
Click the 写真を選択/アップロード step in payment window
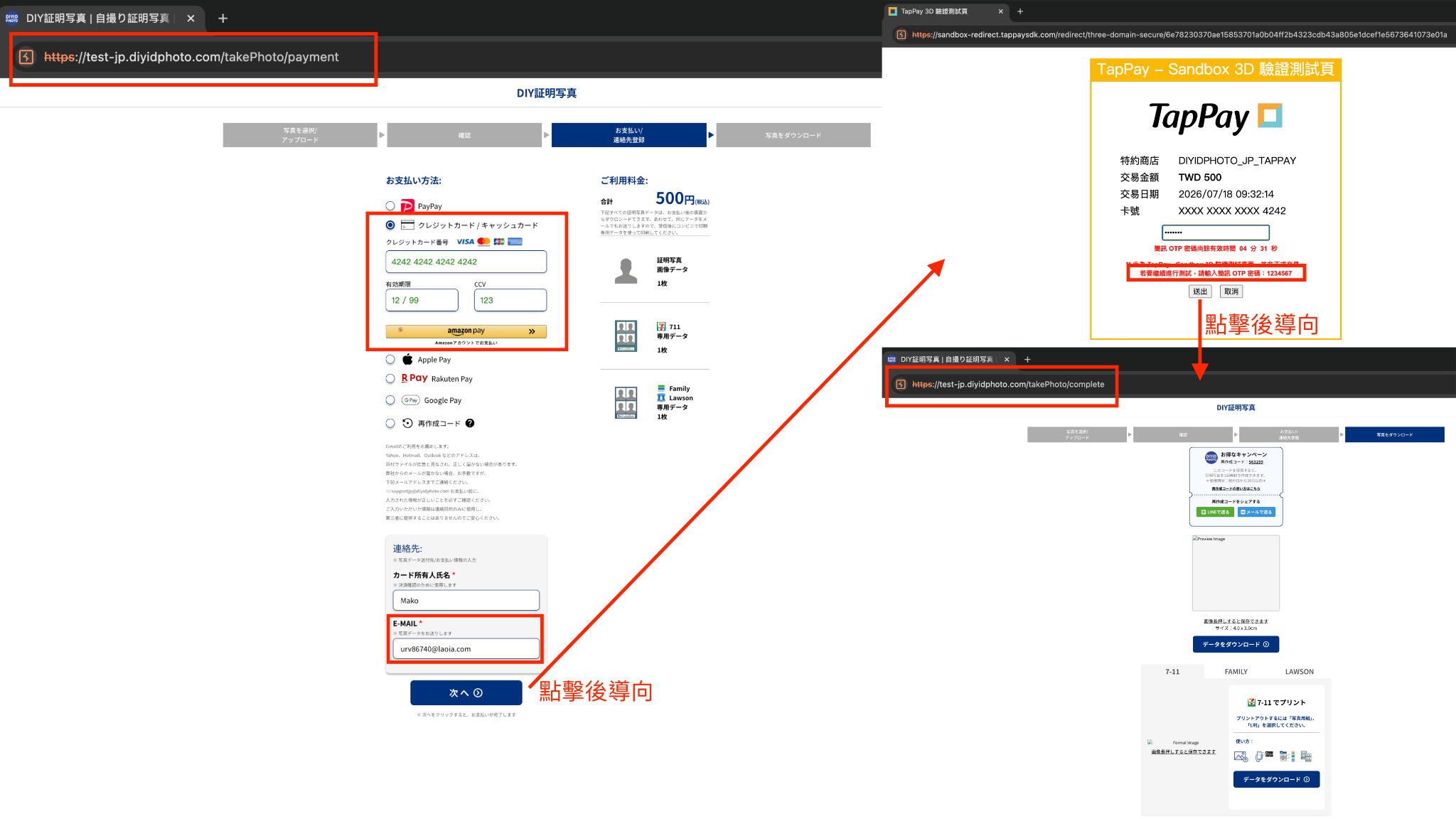coord(300,135)
